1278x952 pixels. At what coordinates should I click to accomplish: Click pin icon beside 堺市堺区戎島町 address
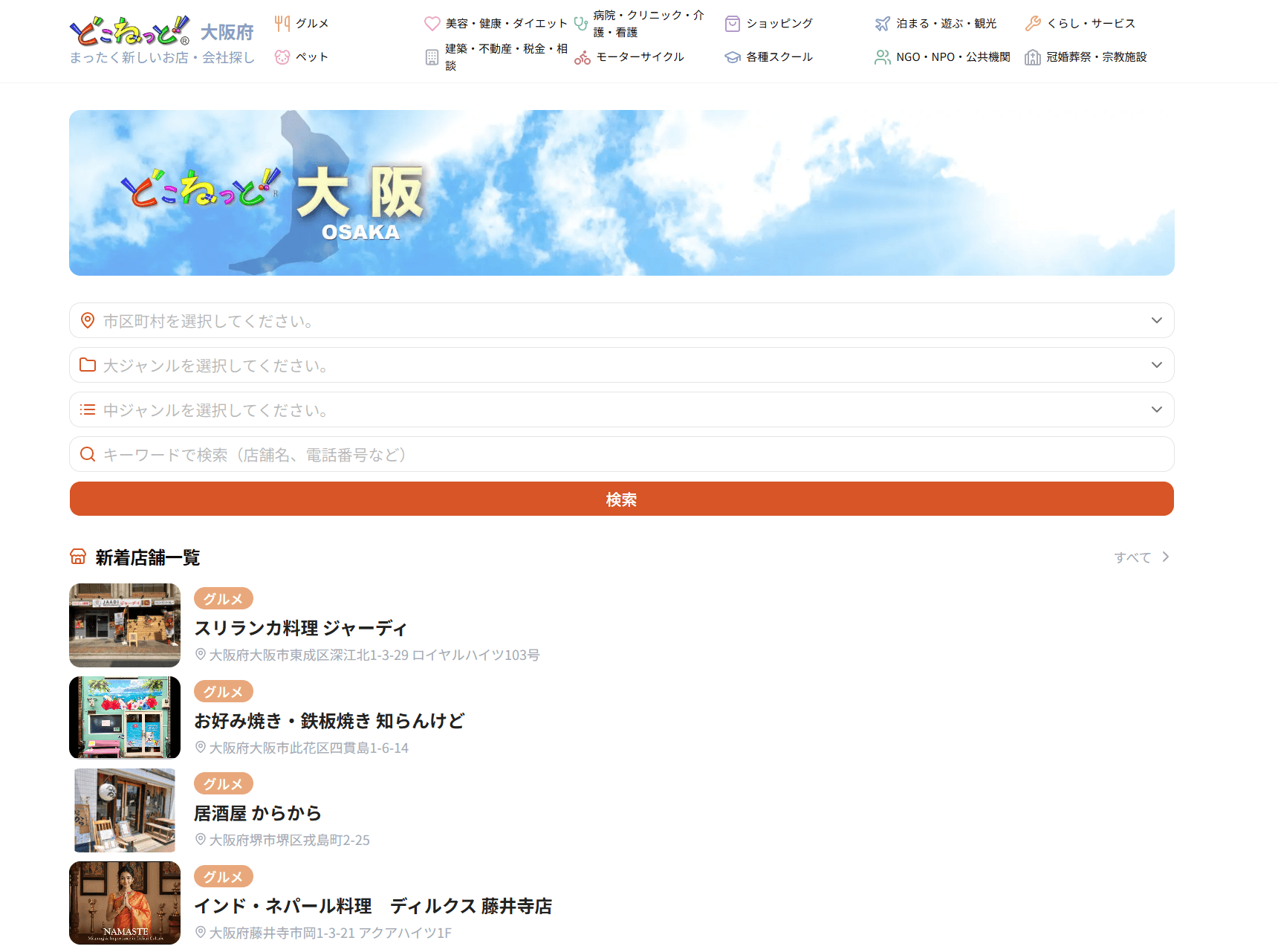(201, 840)
